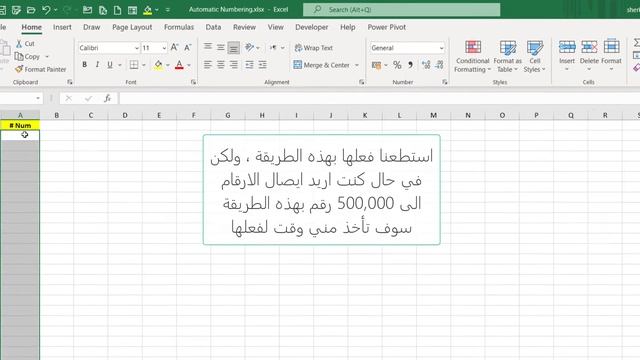Click the Insert Function fx icon
Screen dimensions: 640x360
click(107, 98)
